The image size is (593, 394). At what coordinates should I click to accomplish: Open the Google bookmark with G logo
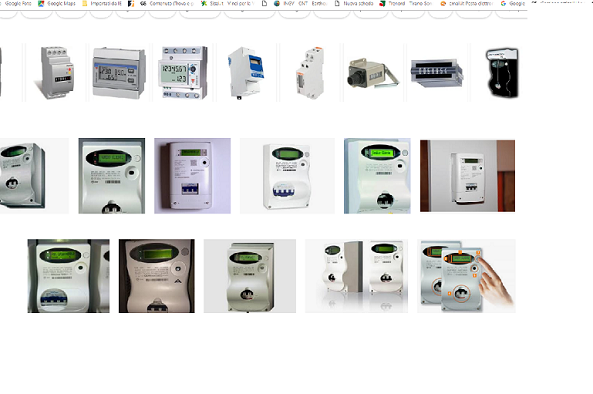[x=513, y=3]
